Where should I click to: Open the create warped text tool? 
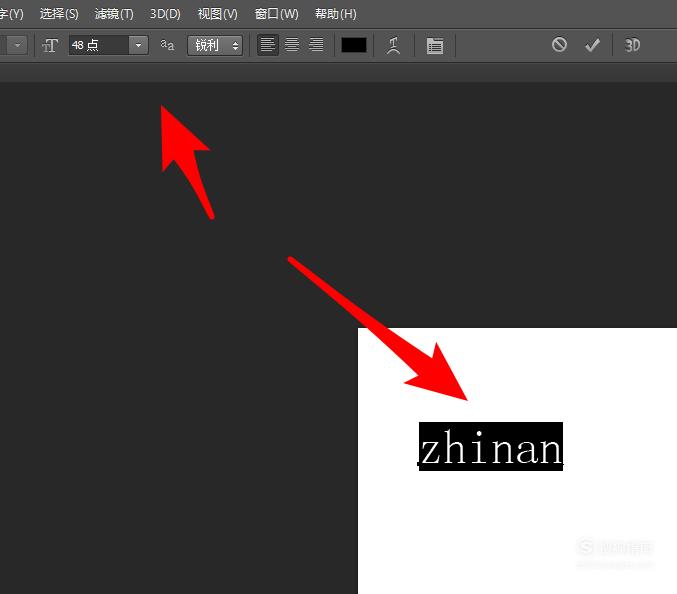point(393,45)
